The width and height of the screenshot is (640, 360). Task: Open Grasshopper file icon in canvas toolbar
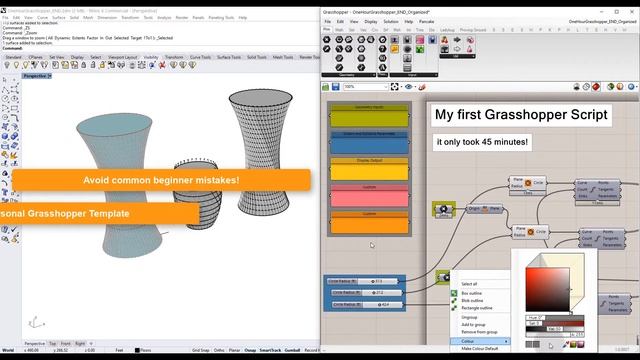point(325,87)
